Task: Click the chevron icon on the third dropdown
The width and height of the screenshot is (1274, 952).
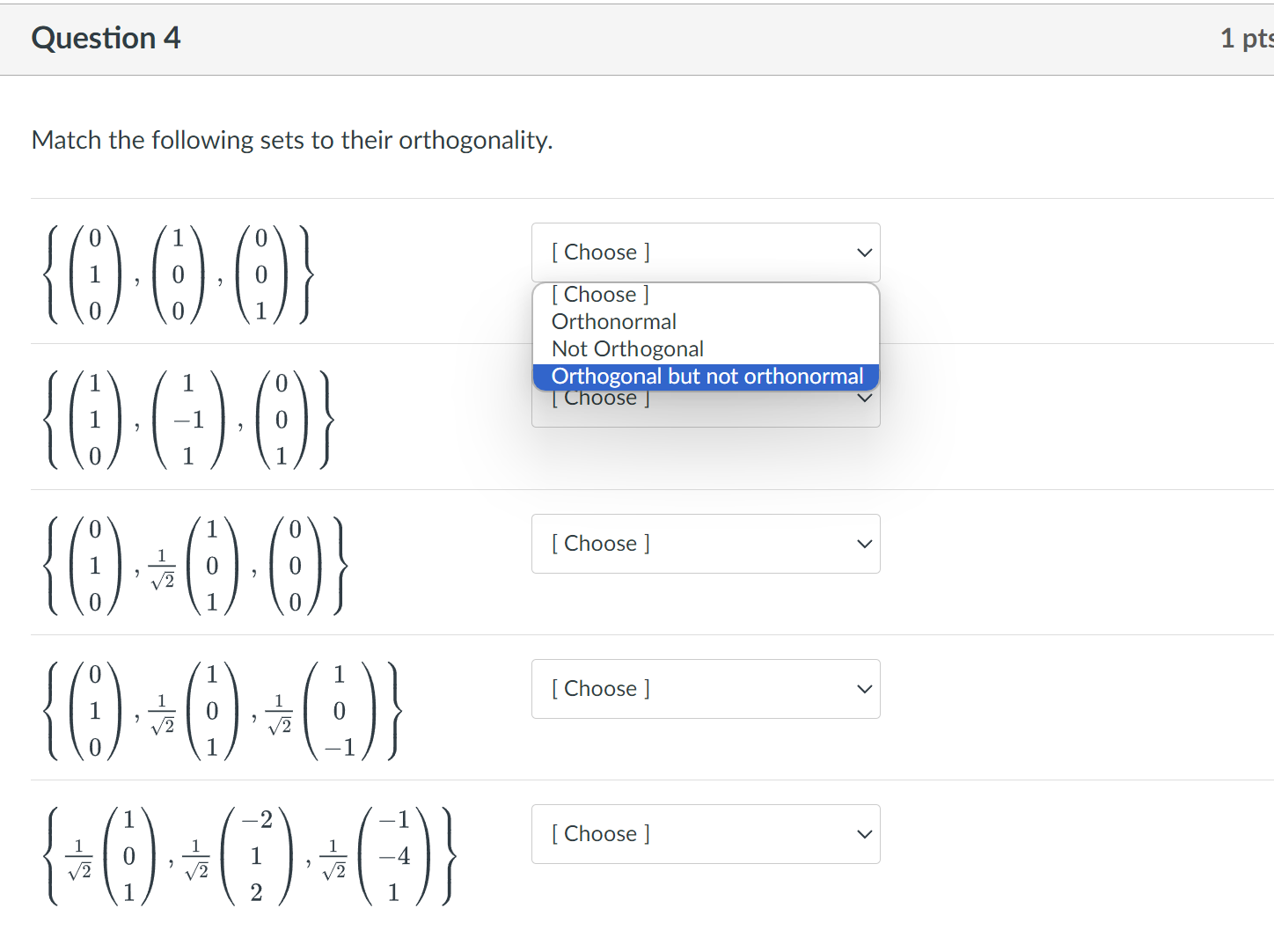Action: pos(864,544)
